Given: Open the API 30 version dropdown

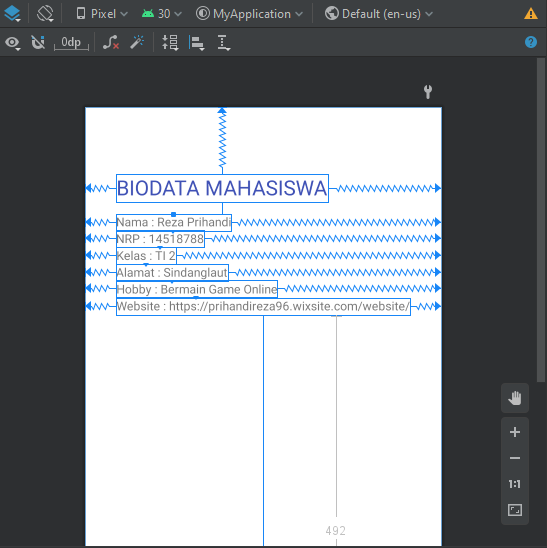Looking at the screenshot, I should point(161,14).
